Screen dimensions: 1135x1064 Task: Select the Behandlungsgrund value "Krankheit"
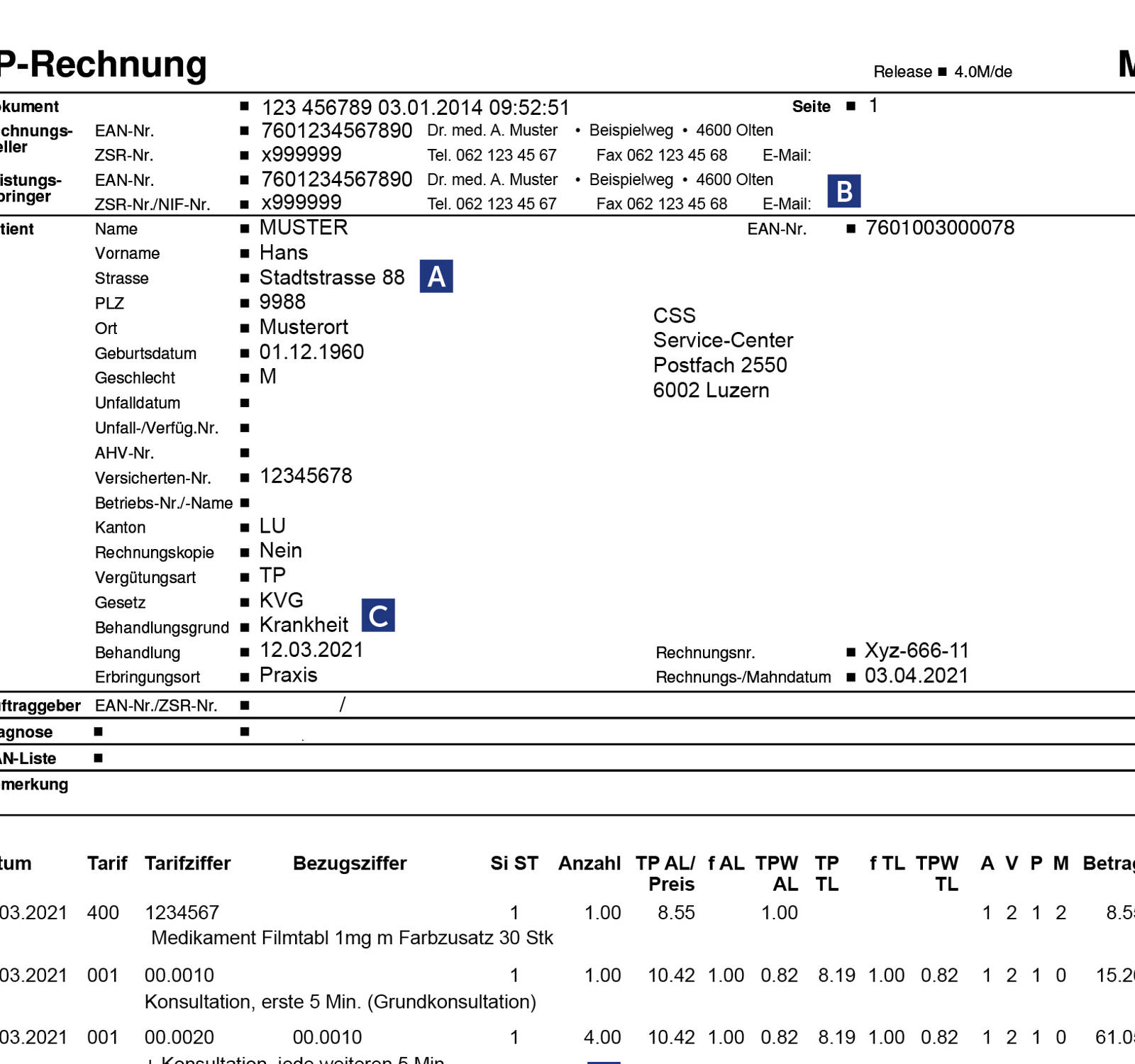click(x=304, y=625)
